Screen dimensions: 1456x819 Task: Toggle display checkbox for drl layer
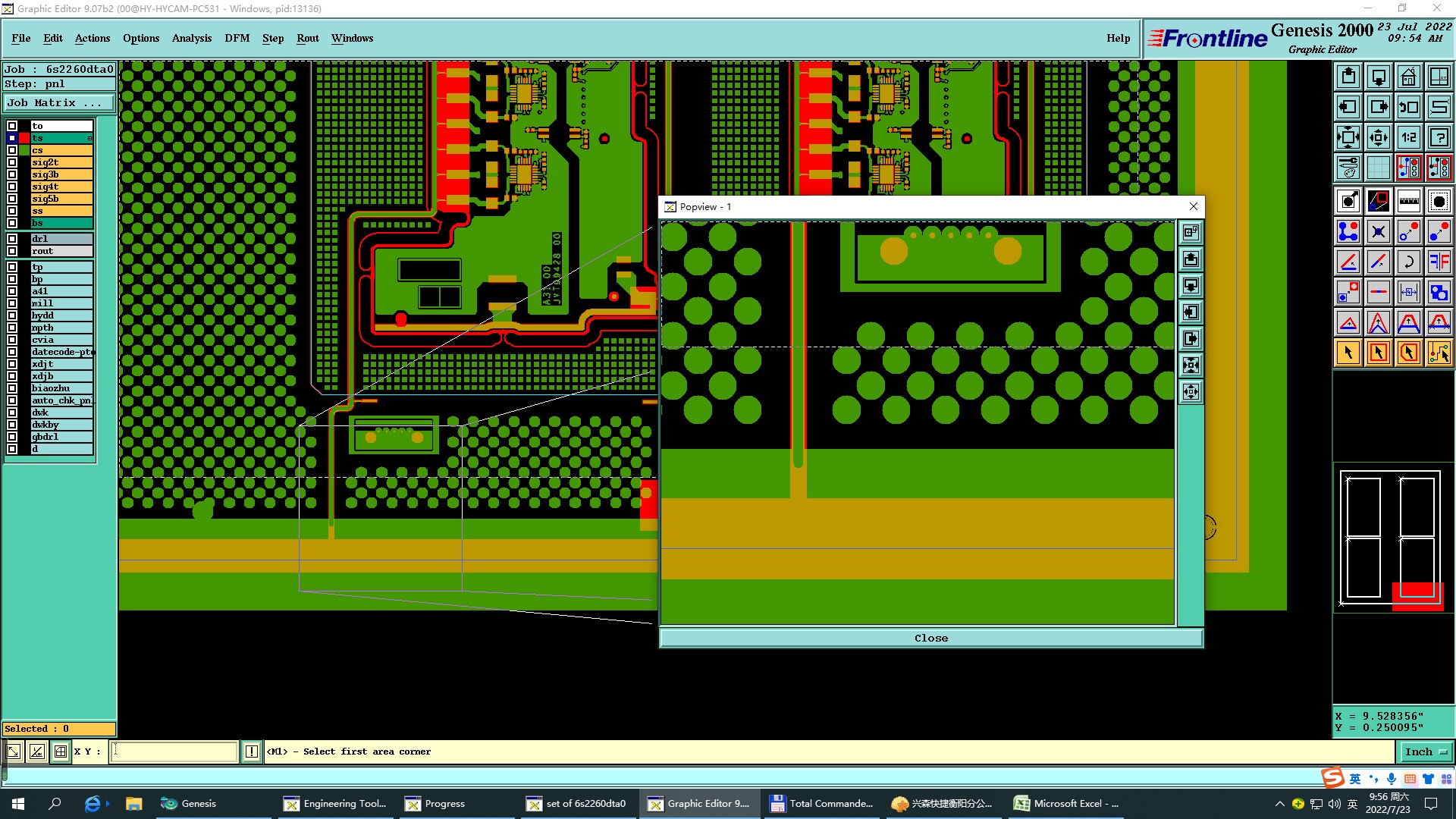click(12, 239)
